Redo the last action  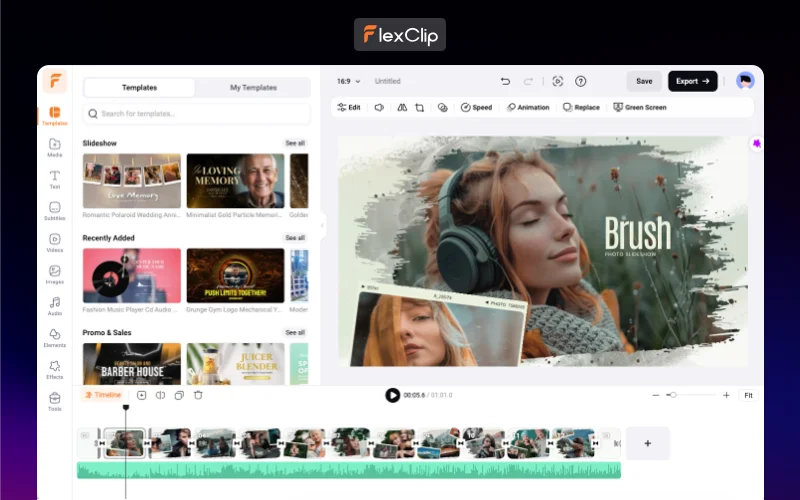coord(528,81)
